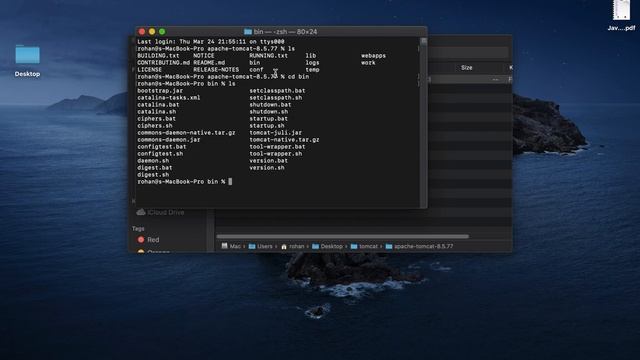The width and height of the screenshot is (640, 360).
Task: Go to Desktop folder in Finder path bar
Action: pos(327,246)
